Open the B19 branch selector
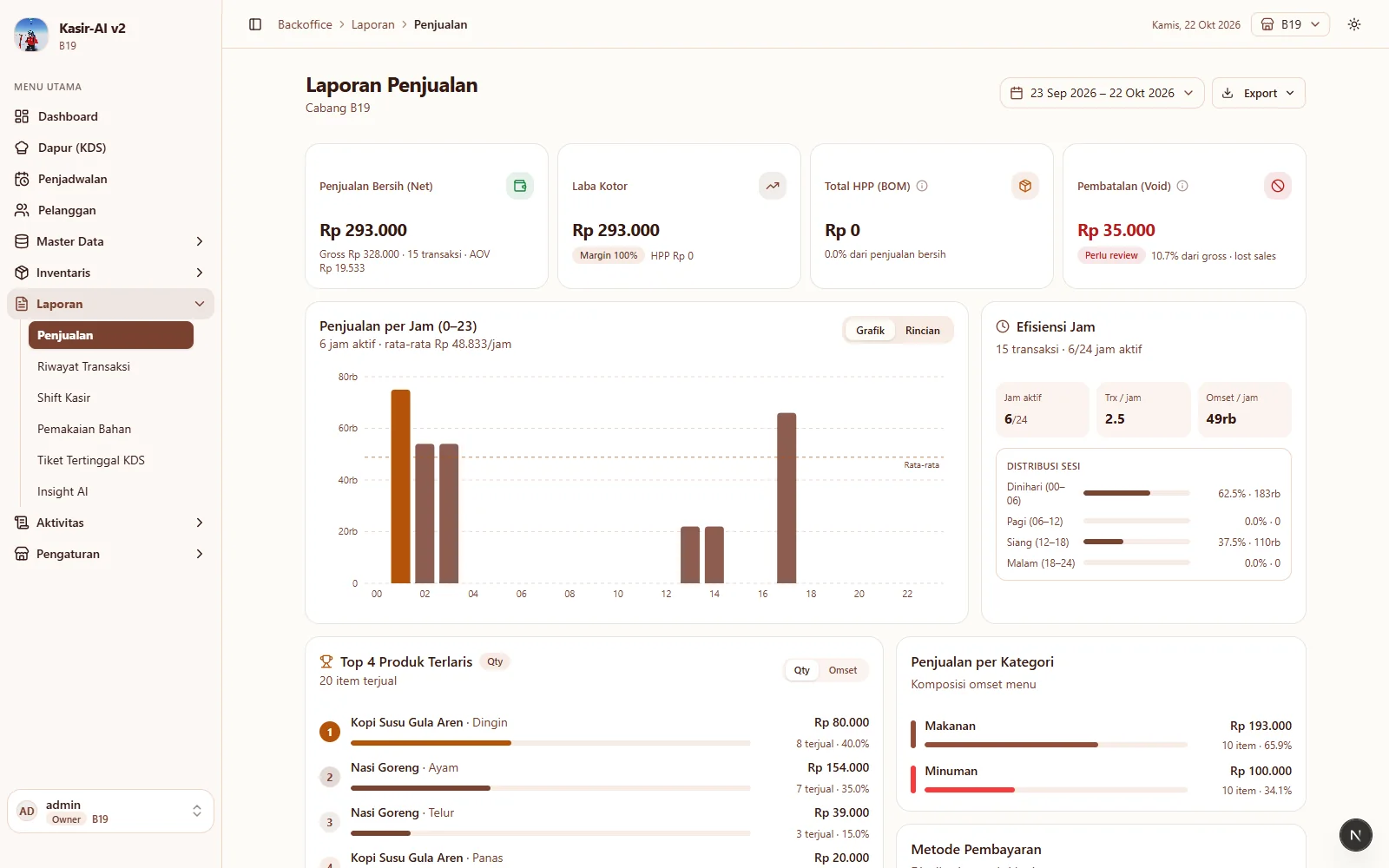 coord(1291,24)
